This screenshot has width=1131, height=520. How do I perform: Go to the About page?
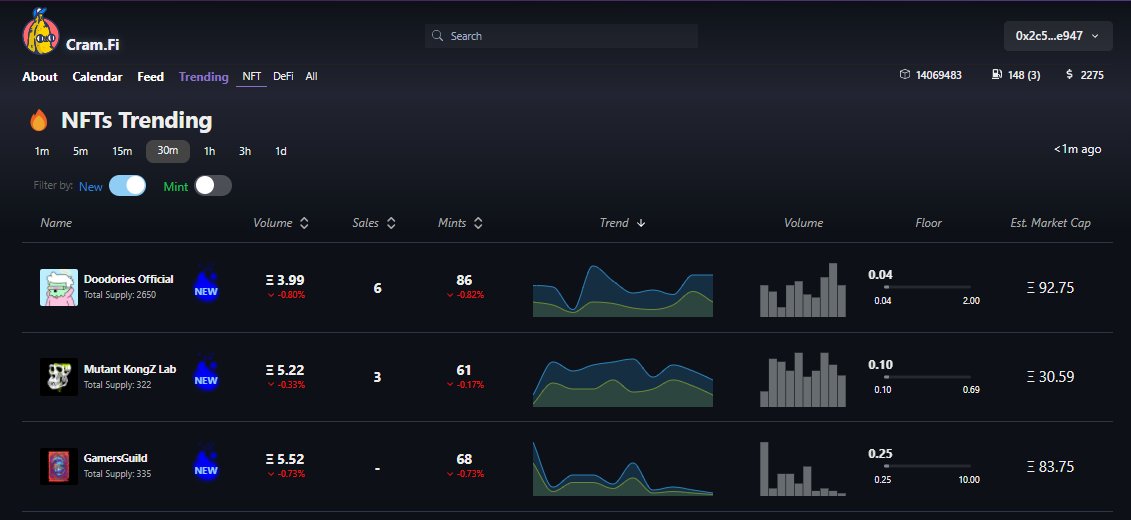[x=40, y=76]
